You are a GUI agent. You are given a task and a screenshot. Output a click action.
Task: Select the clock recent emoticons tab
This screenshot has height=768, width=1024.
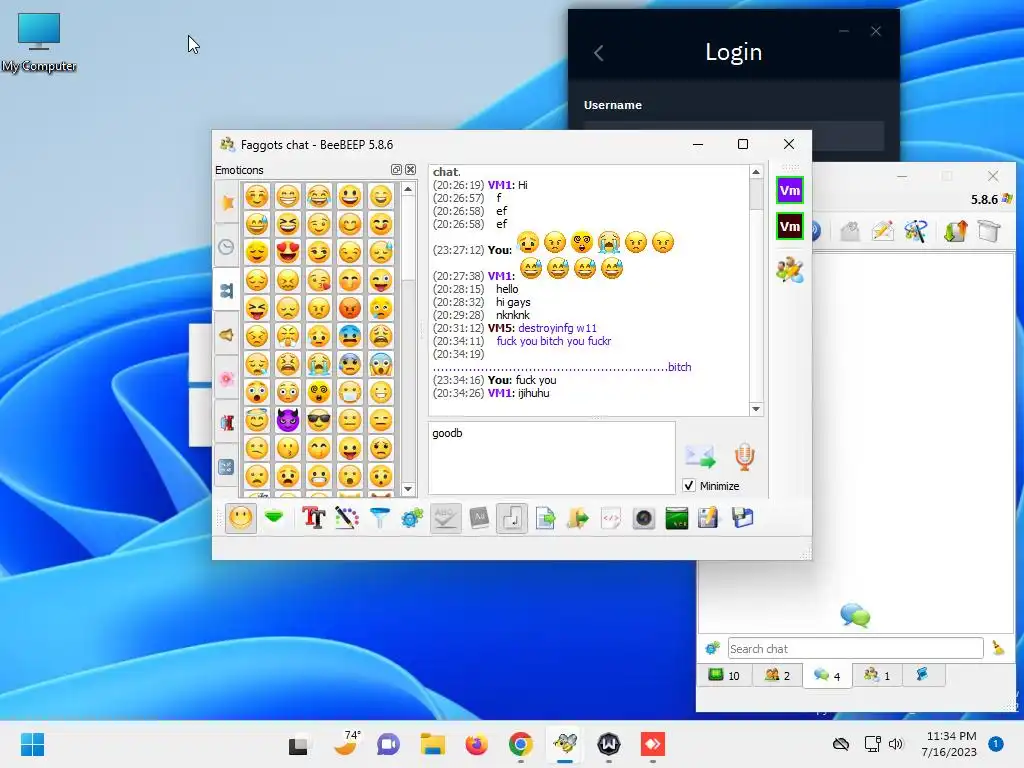tap(227, 247)
